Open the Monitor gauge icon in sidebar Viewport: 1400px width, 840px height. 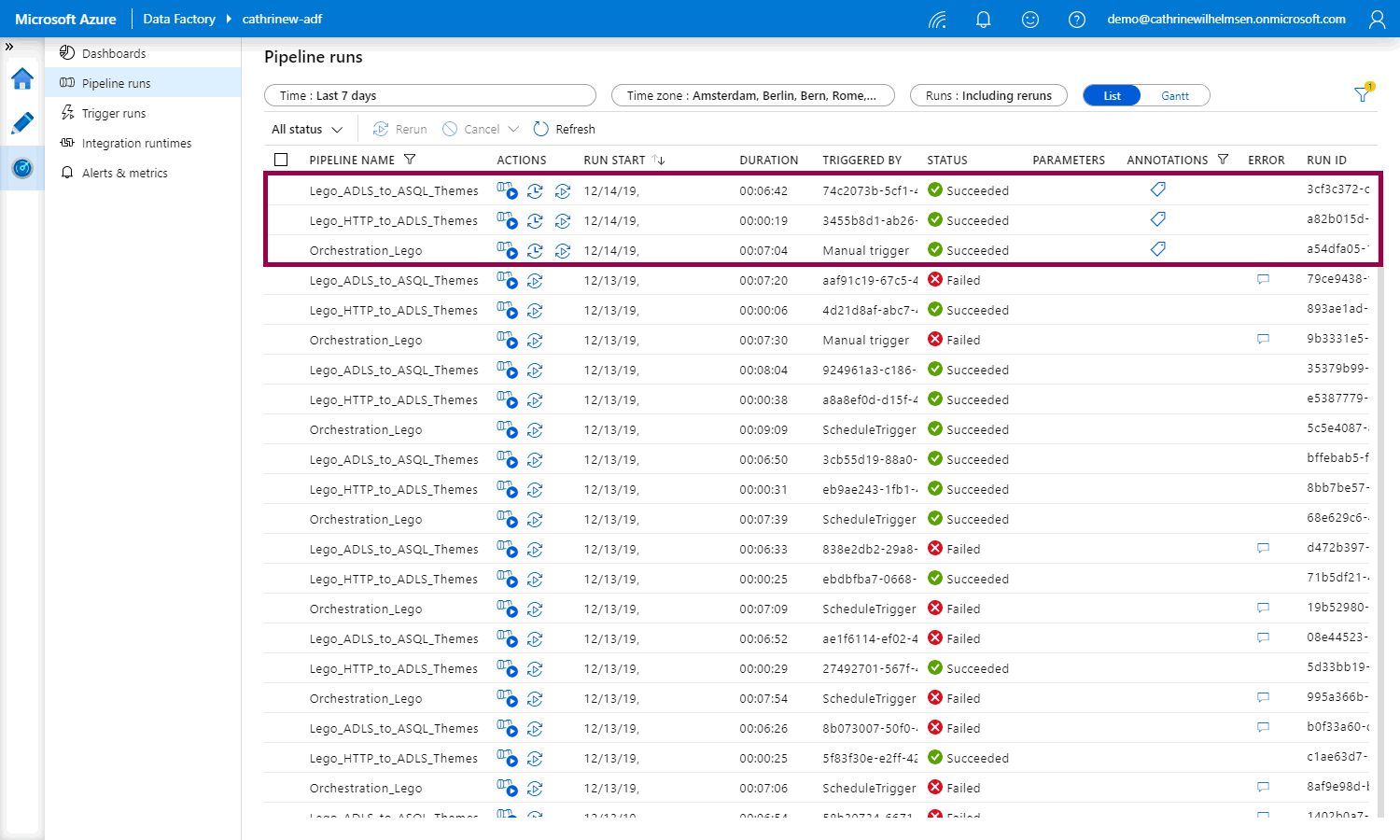point(22,168)
